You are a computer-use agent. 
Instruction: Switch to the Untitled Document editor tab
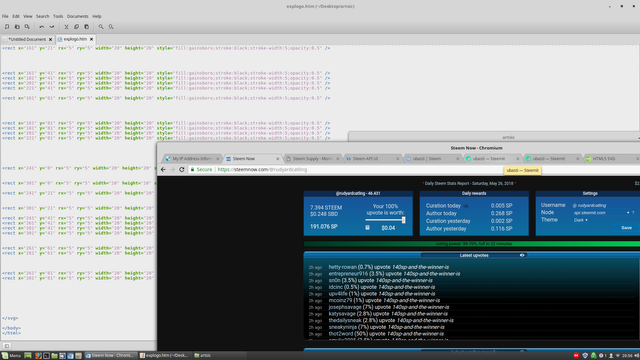pos(27,40)
